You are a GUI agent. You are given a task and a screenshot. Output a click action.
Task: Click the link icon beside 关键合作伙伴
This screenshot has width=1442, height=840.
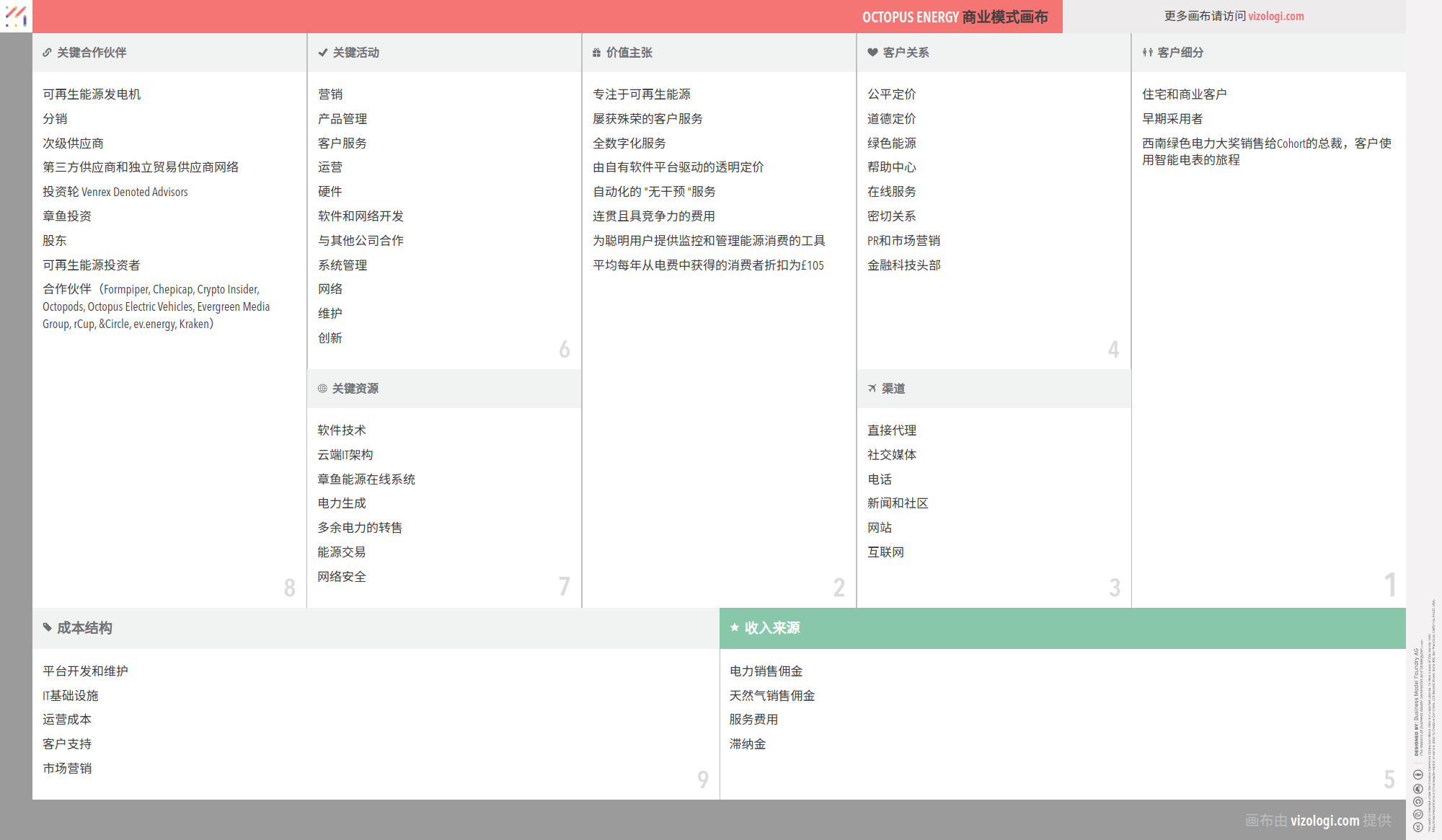(x=47, y=53)
